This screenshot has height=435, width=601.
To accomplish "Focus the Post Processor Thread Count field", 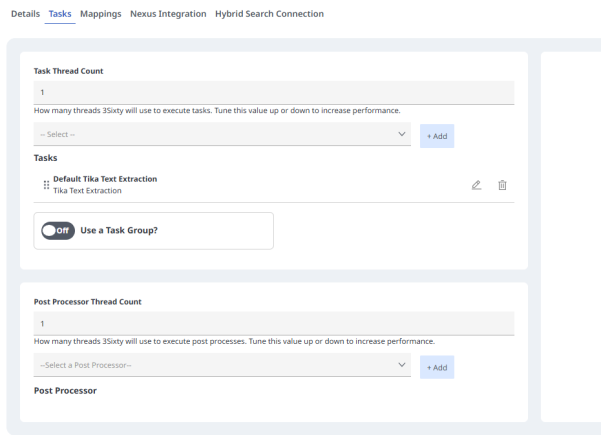I will 274,324.
